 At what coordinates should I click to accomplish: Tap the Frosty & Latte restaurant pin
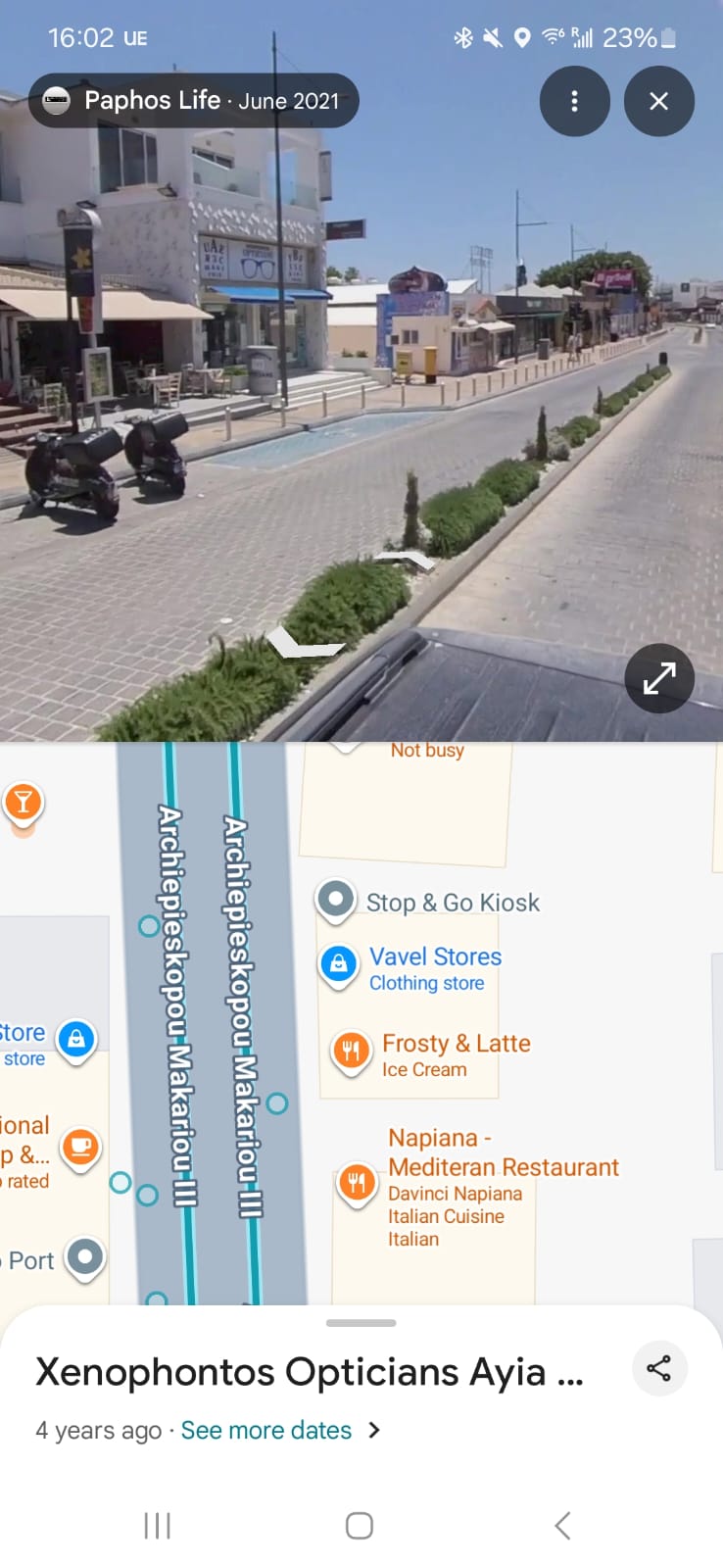[351, 1052]
